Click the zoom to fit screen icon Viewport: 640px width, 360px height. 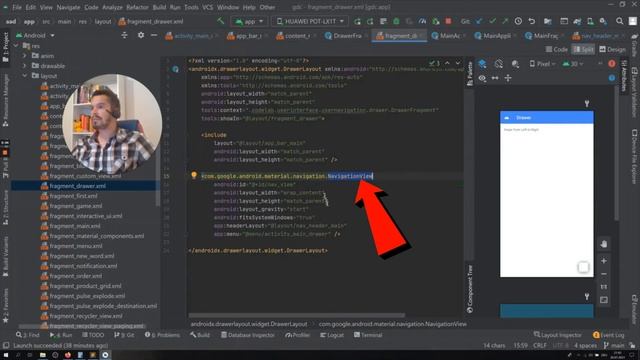pyautogui.click(x=604, y=300)
